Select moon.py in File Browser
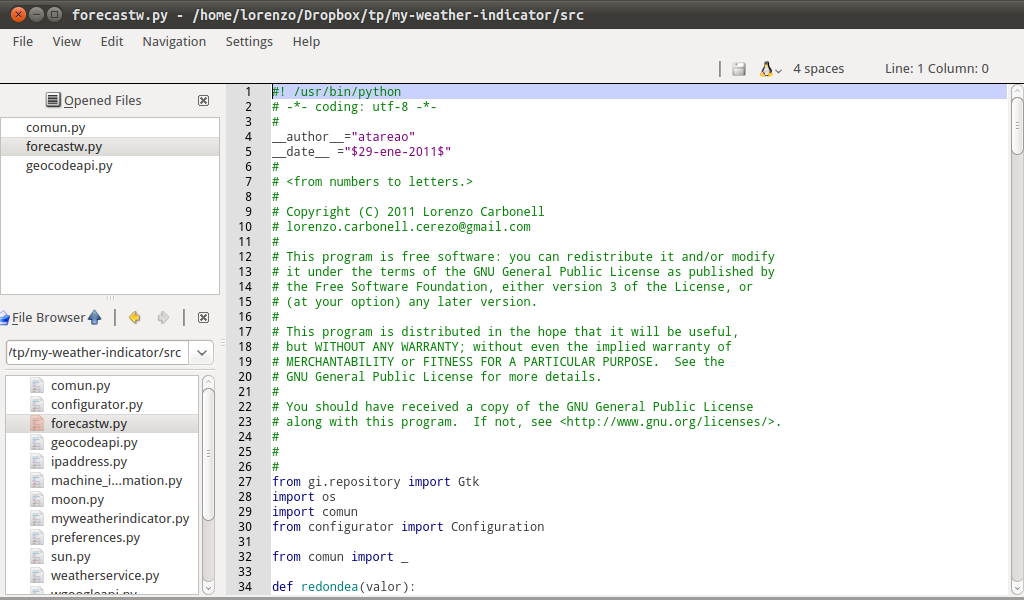The width and height of the screenshot is (1024, 600). point(102,499)
